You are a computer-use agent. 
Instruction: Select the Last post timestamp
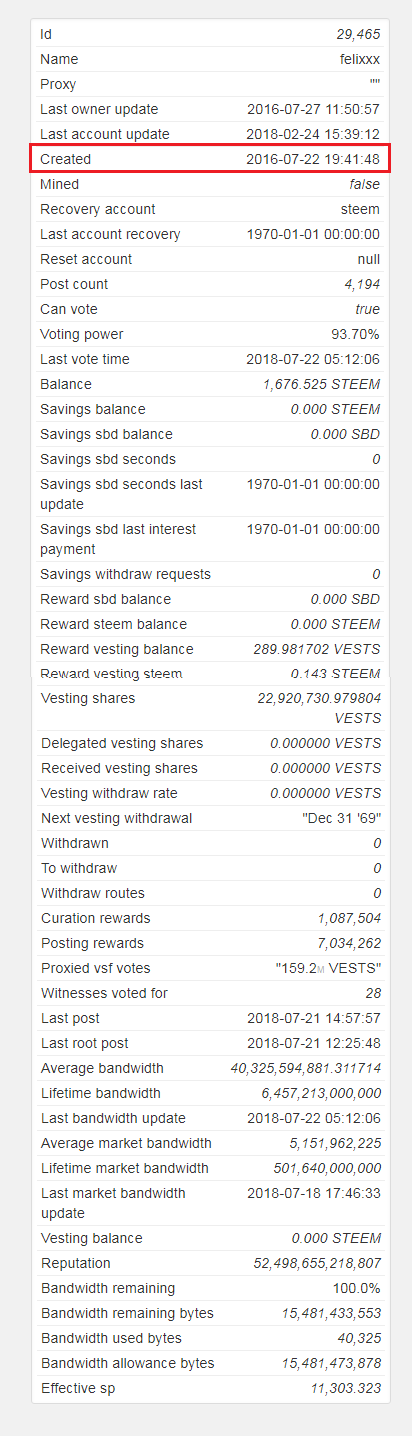313,1018
